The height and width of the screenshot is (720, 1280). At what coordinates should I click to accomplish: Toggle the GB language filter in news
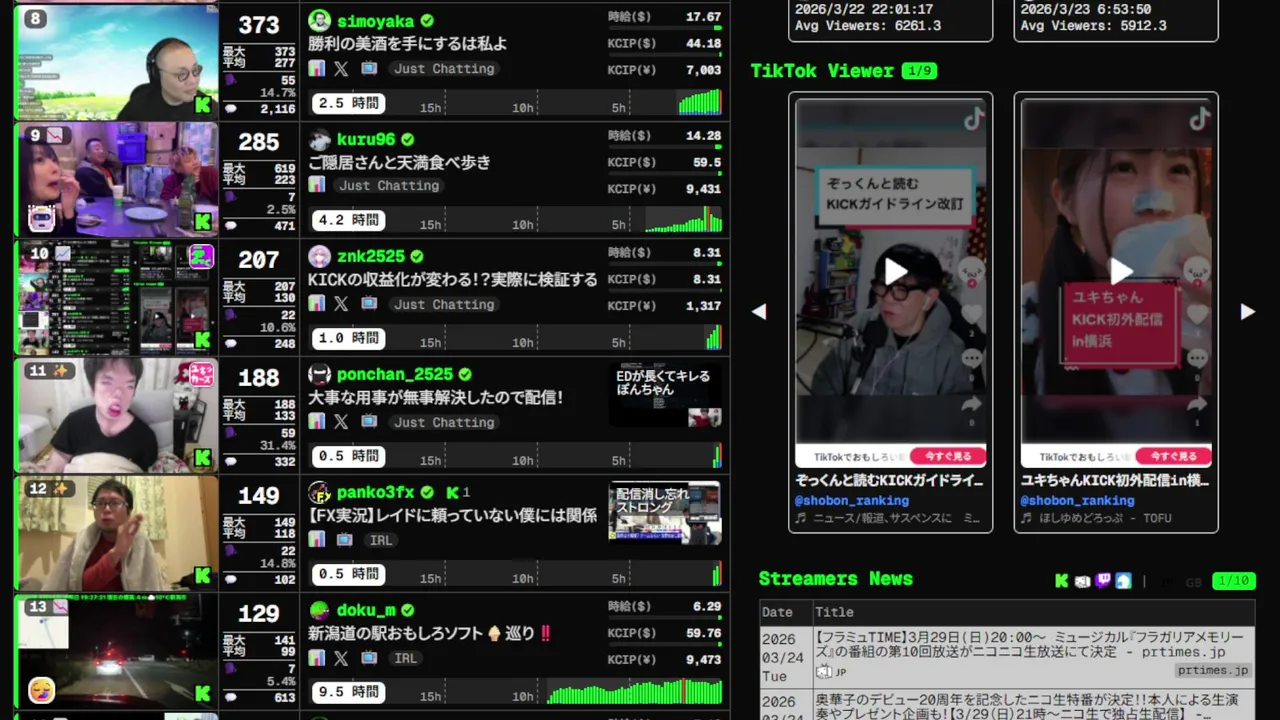pos(1193,582)
